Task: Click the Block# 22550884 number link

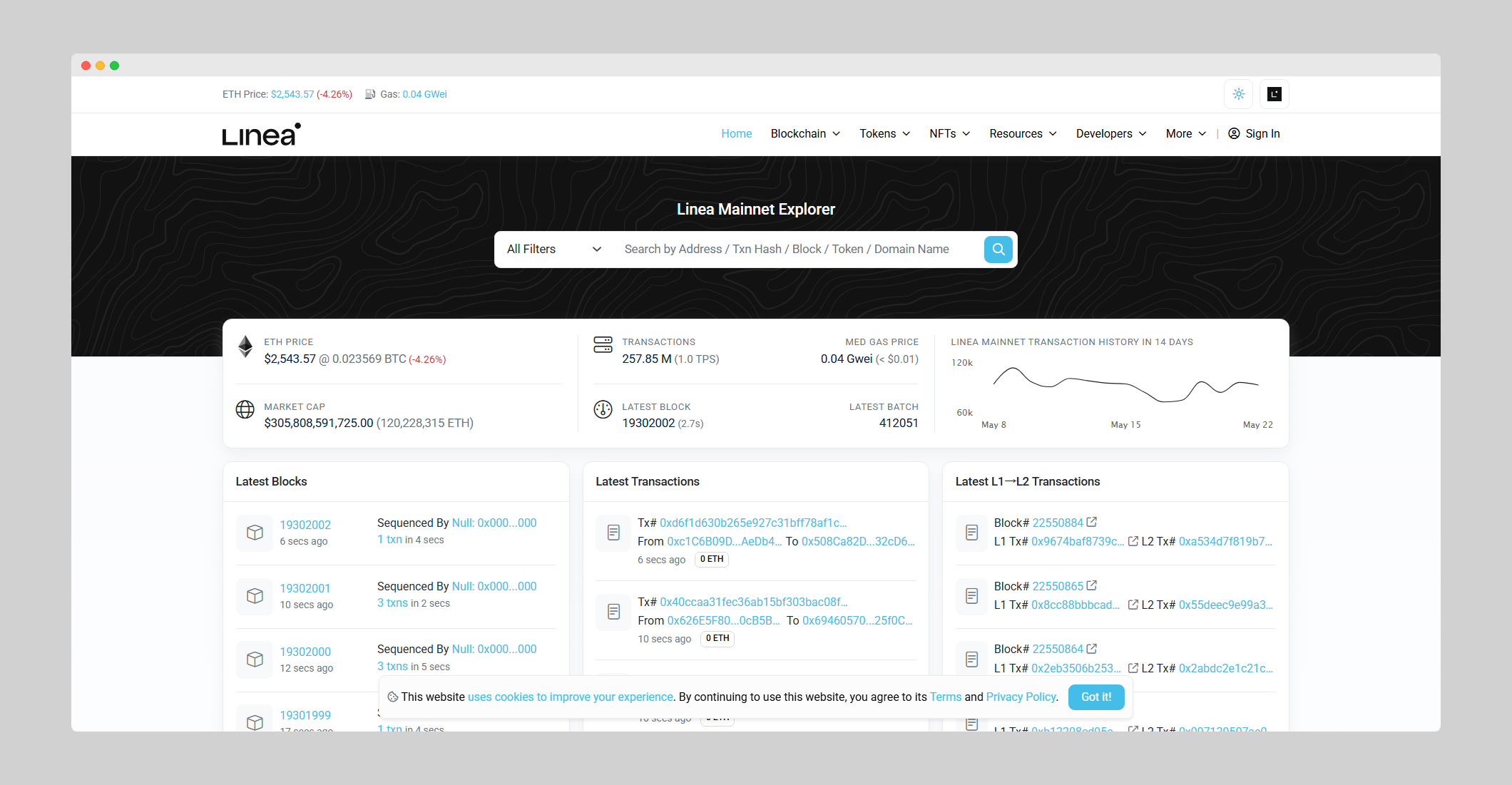Action: (1058, 523)
